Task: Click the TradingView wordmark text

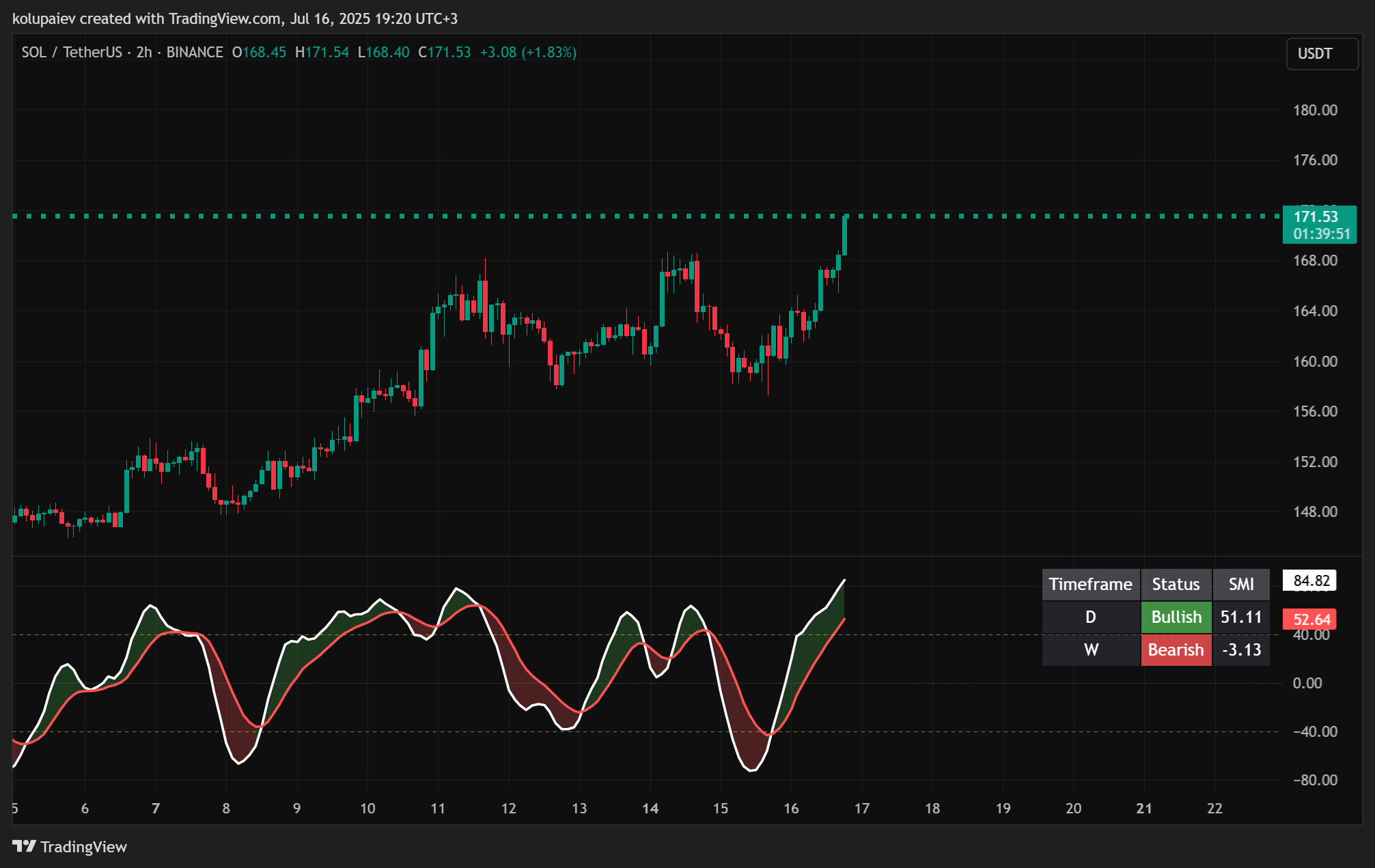Action: tap(83, 847)
